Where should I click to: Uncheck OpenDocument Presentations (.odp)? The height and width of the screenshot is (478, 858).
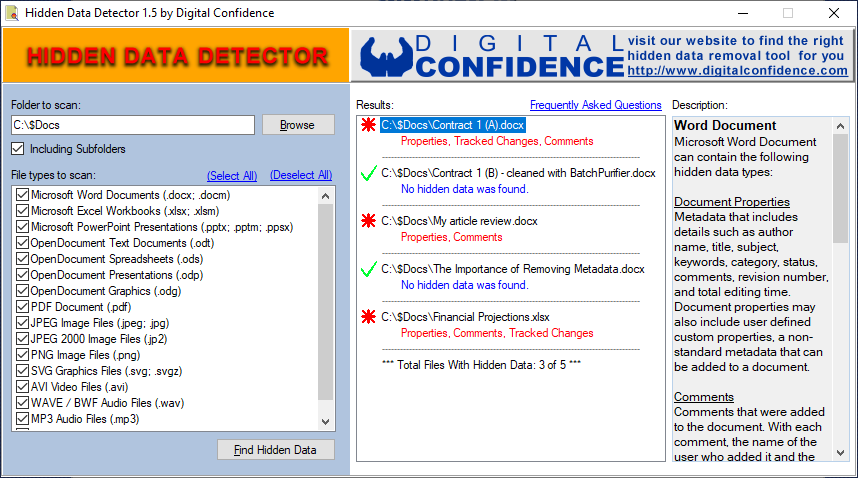(22, 275)
